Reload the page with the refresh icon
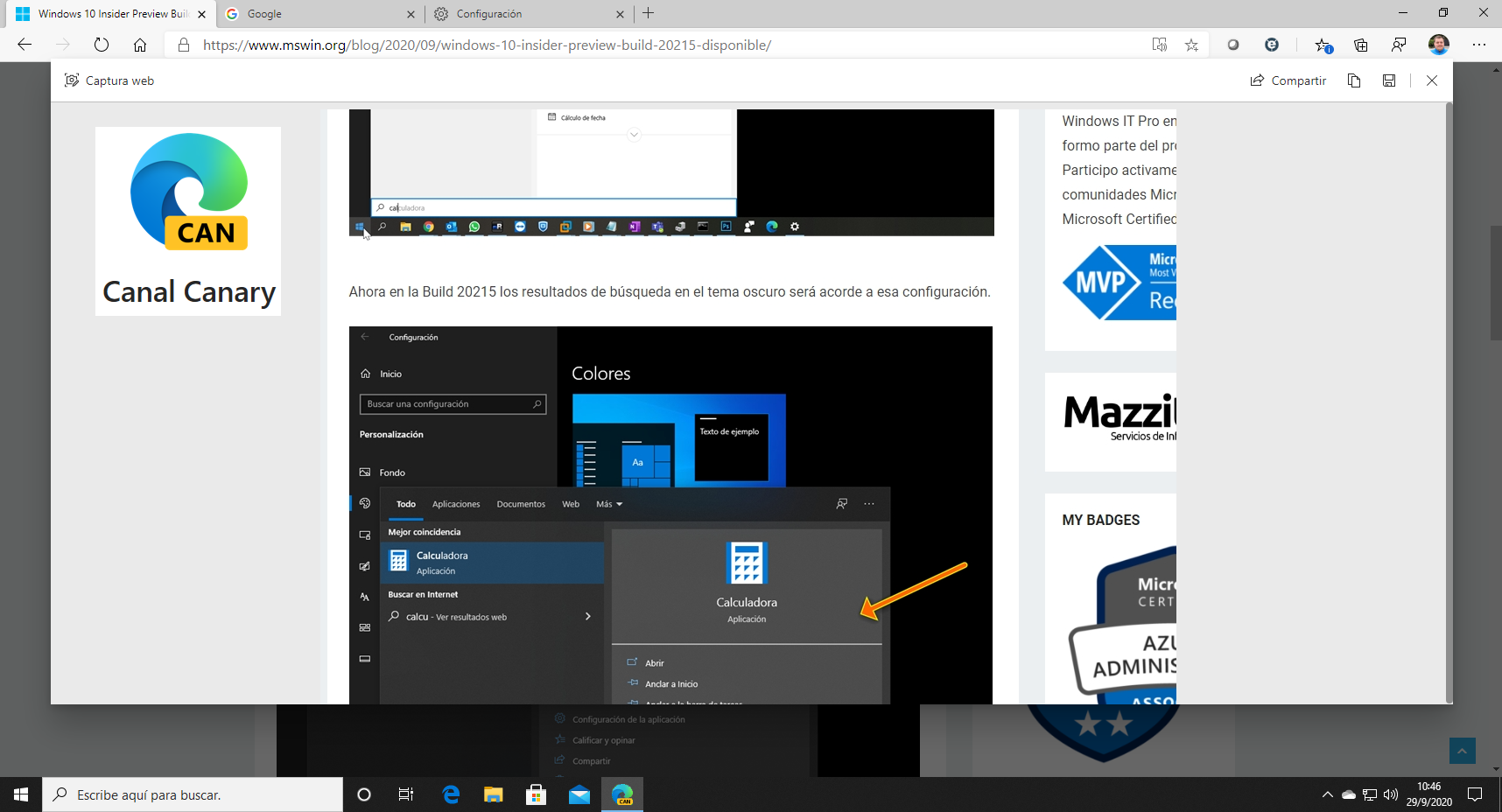The width and height of the screenshot is (1502, 812). pyautogui.click(x=102, y=45)
